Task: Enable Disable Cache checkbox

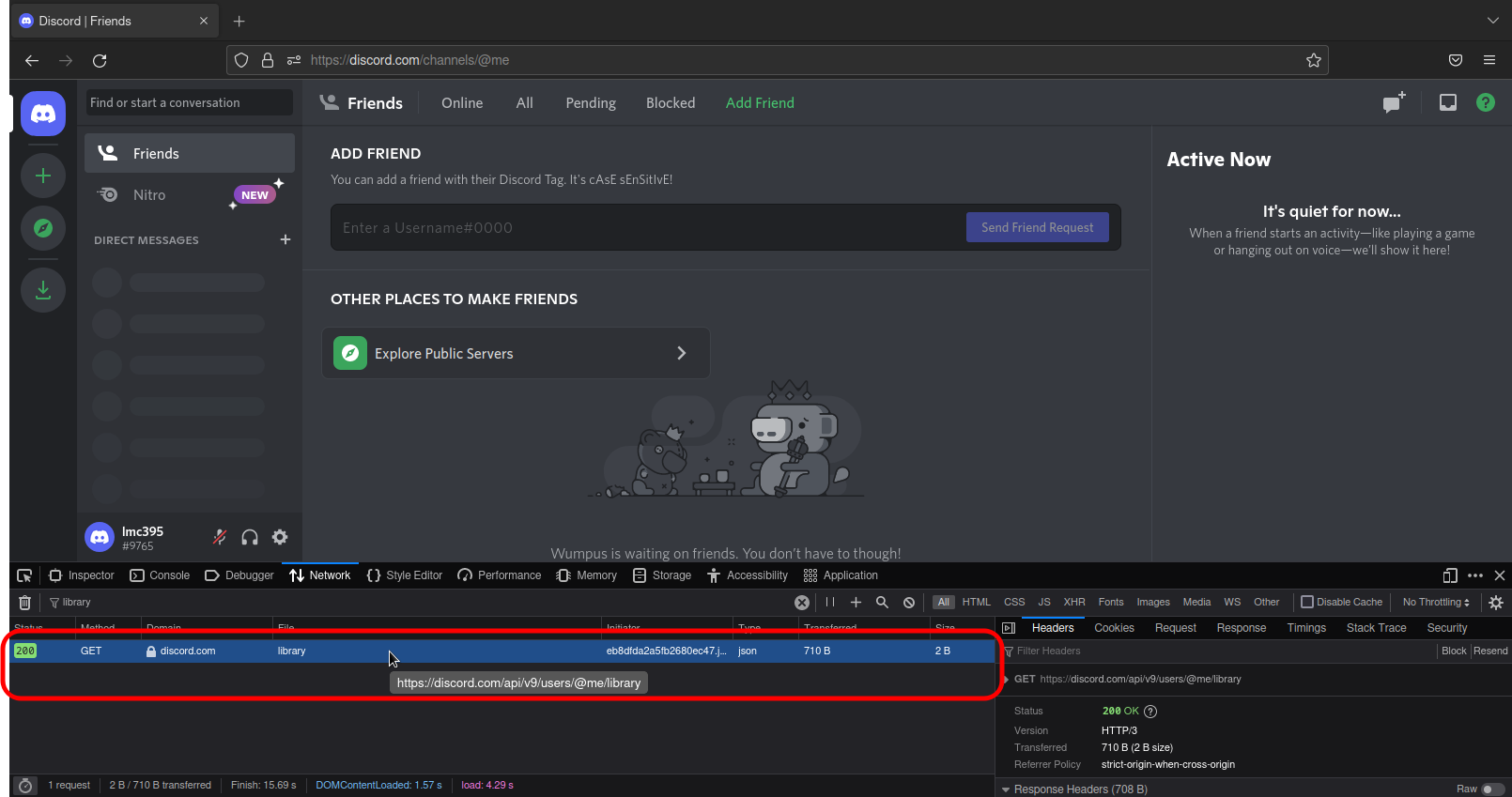Action: coord(1307,603)
